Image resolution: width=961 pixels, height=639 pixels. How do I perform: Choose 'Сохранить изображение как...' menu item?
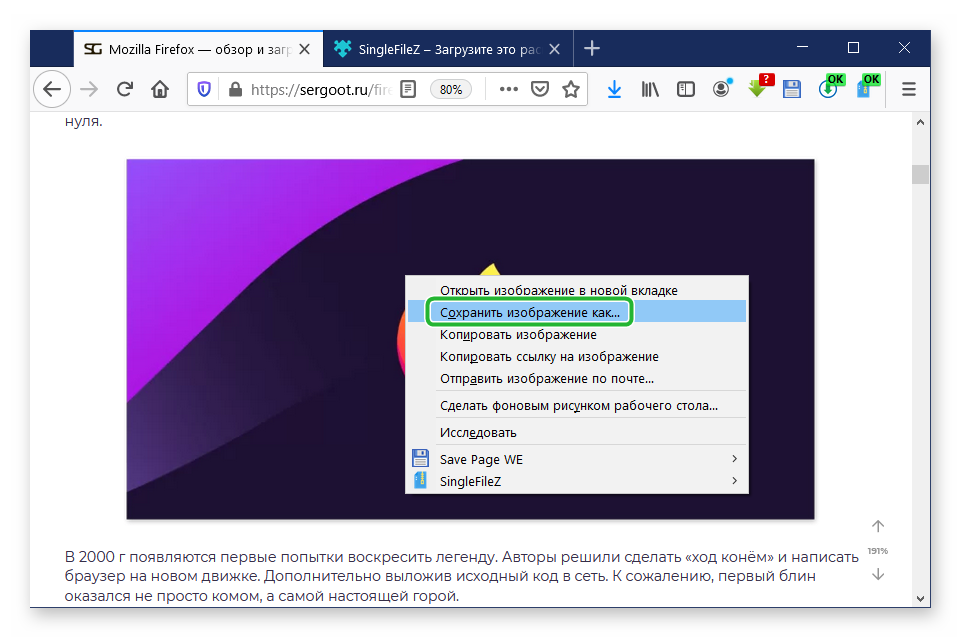(530, 313)
